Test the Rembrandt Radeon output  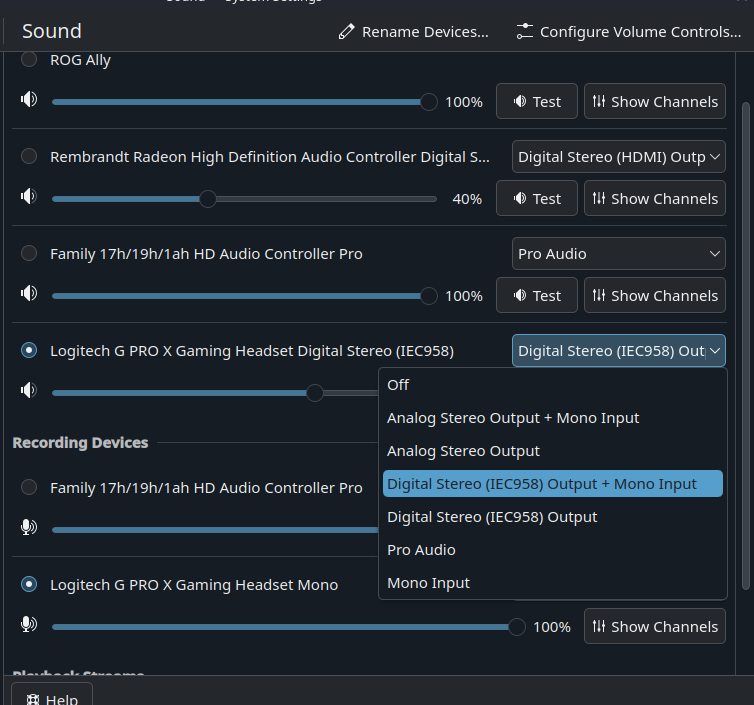537,198
